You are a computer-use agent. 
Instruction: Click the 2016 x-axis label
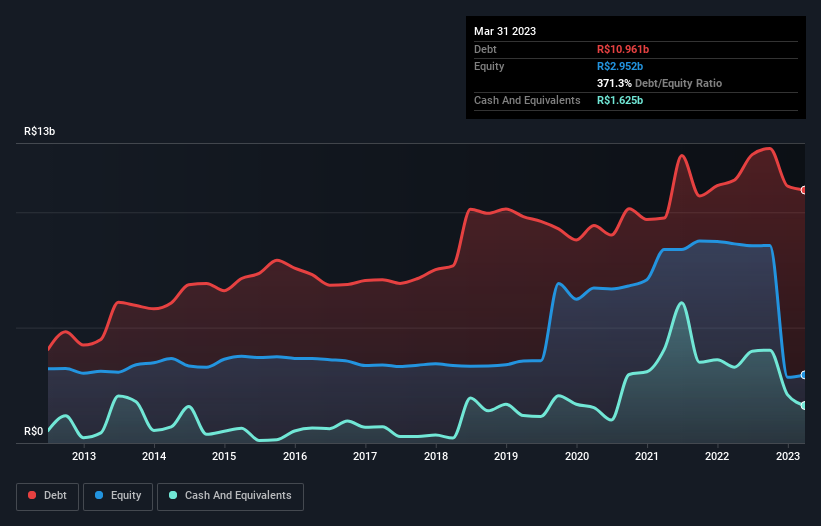pyautogui.click(x=295, y=456)
